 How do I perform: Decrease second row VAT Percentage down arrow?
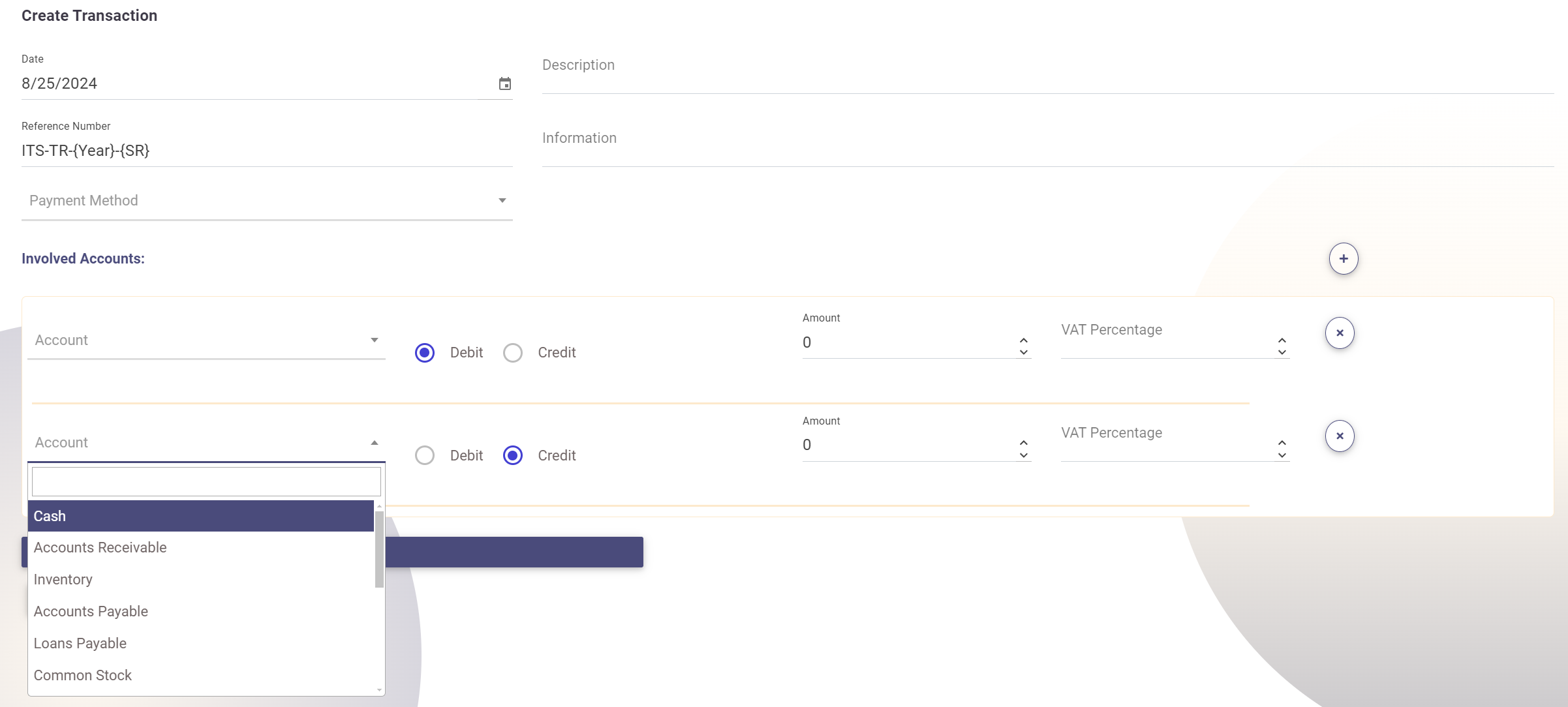pyautogui.click(x=1282, y=455)
